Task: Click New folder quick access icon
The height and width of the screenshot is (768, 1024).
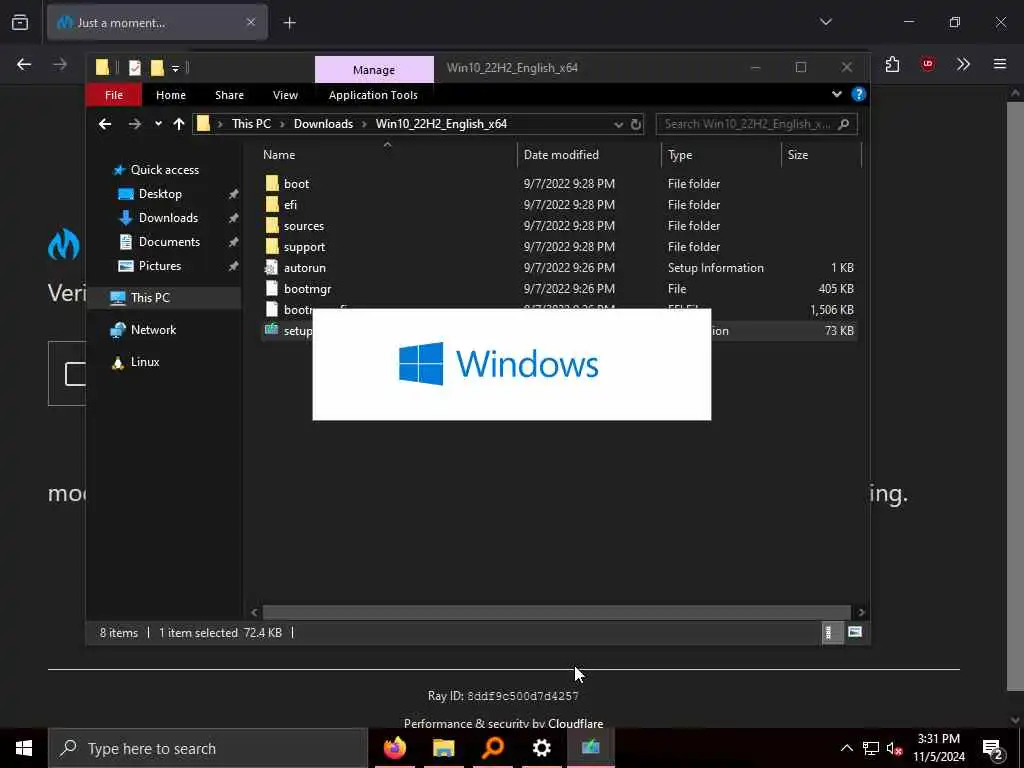Action: pos(157,67)
